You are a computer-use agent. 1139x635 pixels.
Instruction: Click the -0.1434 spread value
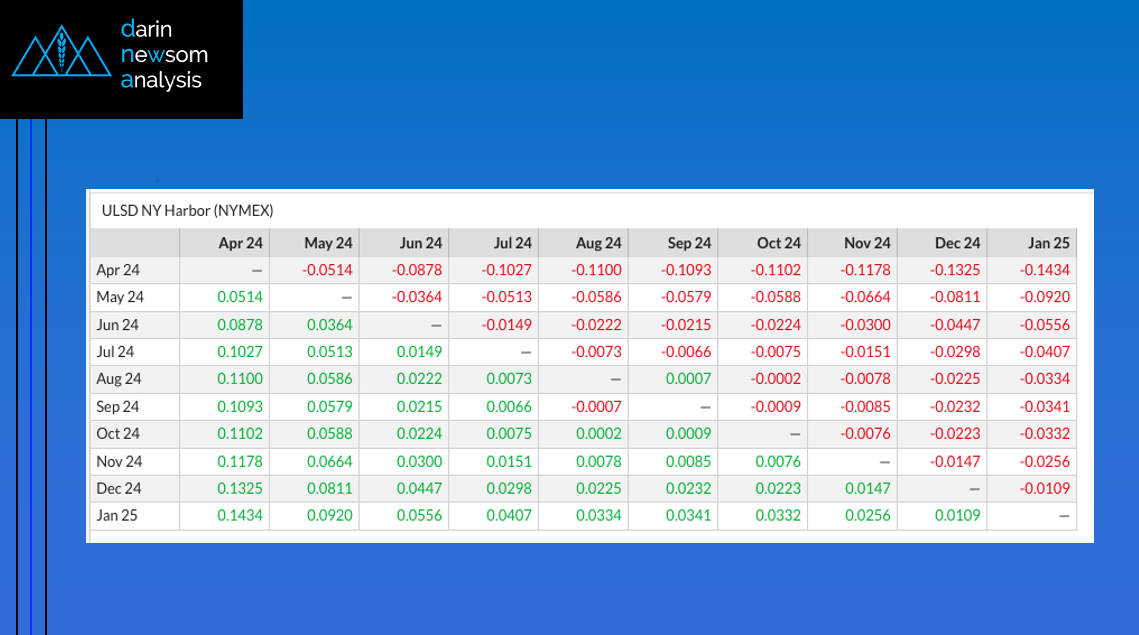[1045, 270]
